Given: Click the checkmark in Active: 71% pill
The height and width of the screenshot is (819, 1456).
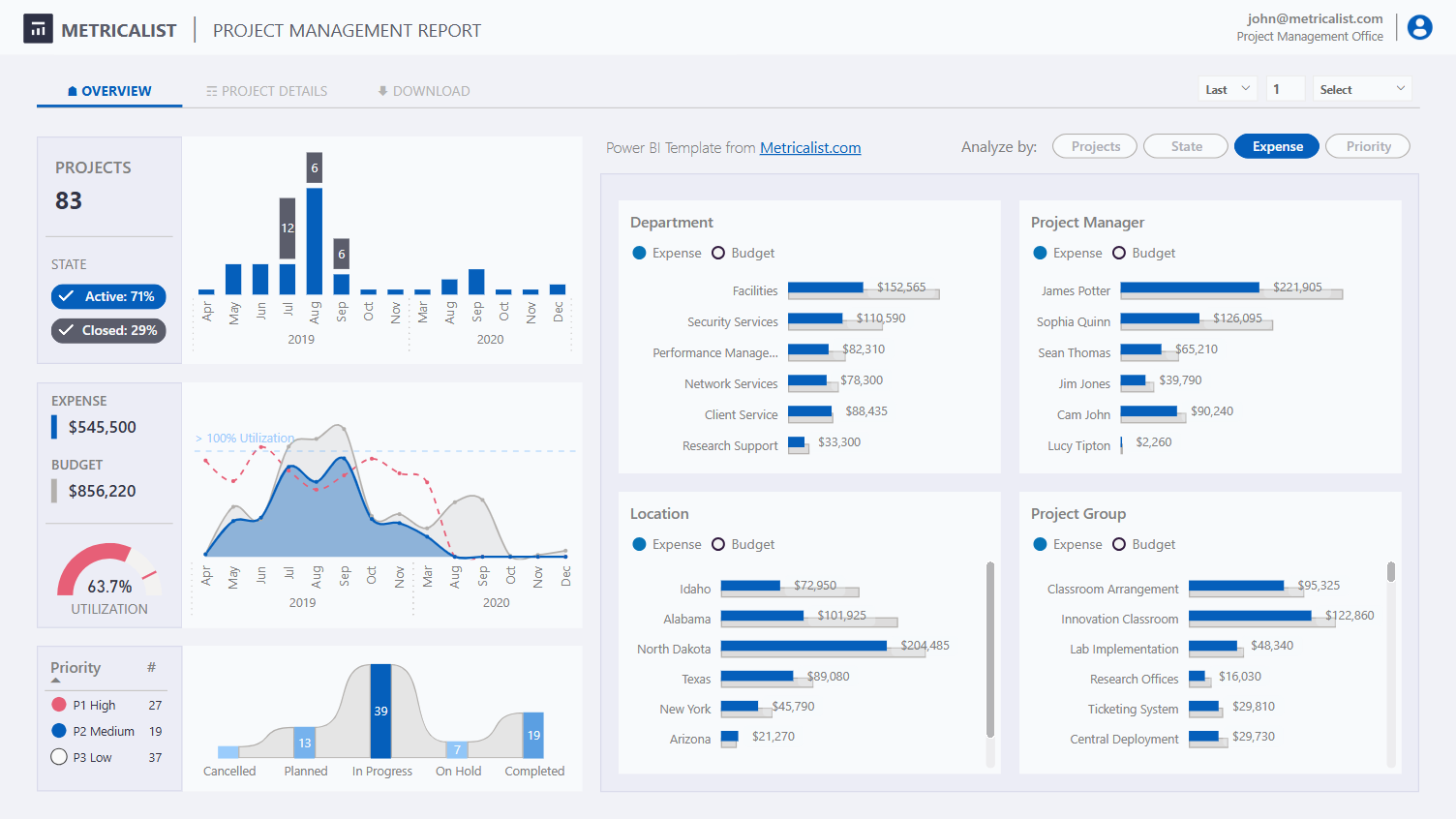Looking at the screenshot, I should (67, 296).
